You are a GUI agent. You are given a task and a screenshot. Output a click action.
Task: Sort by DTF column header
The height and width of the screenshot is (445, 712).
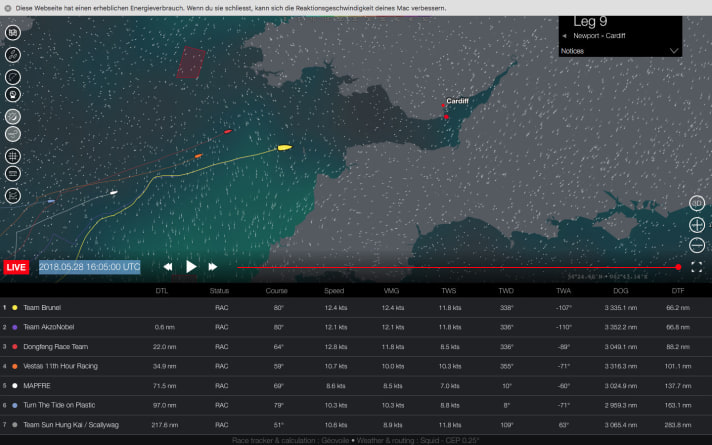[678, 291]
